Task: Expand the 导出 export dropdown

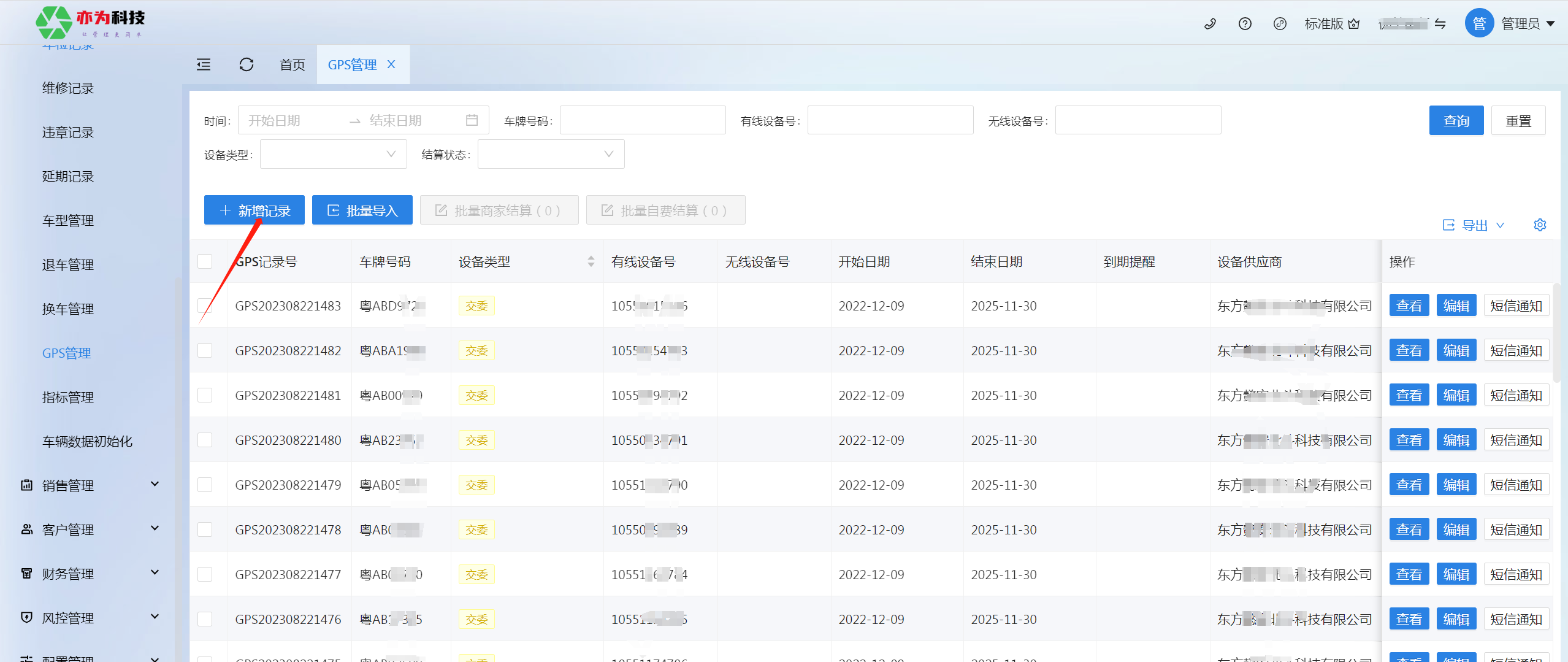Action: [x=1474, y=225]
